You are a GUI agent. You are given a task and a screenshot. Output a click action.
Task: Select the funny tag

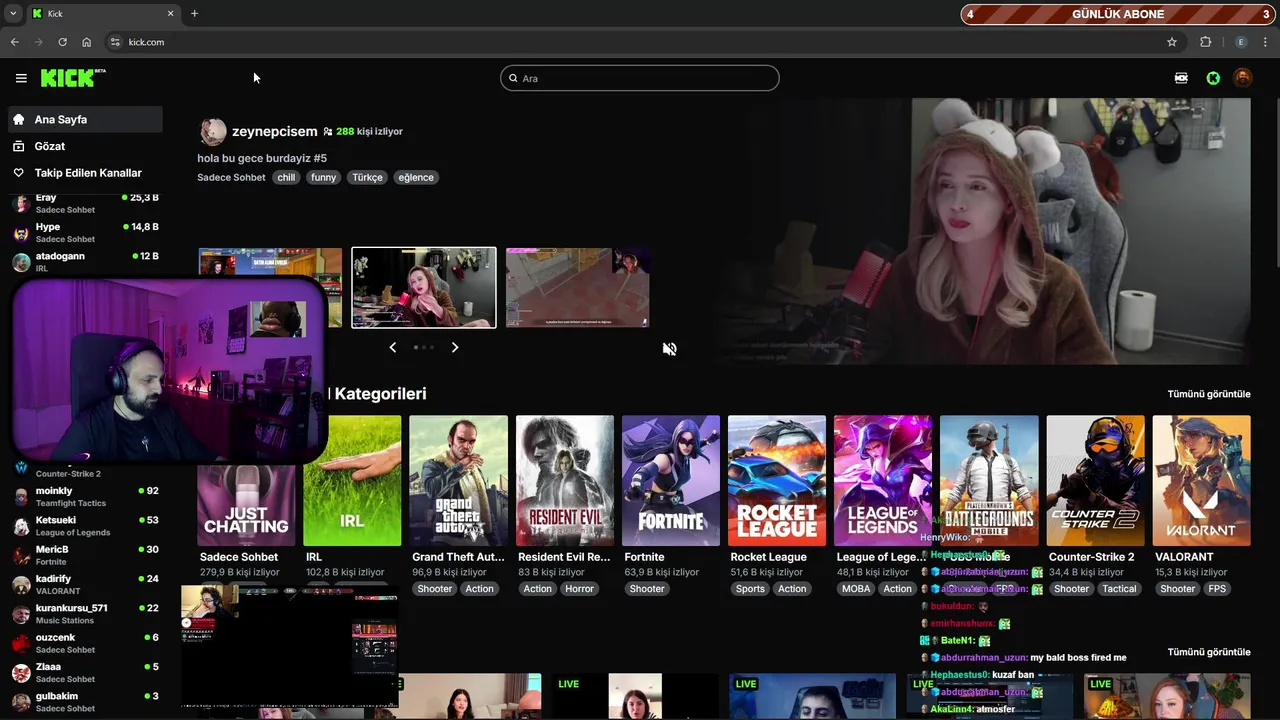323,177
